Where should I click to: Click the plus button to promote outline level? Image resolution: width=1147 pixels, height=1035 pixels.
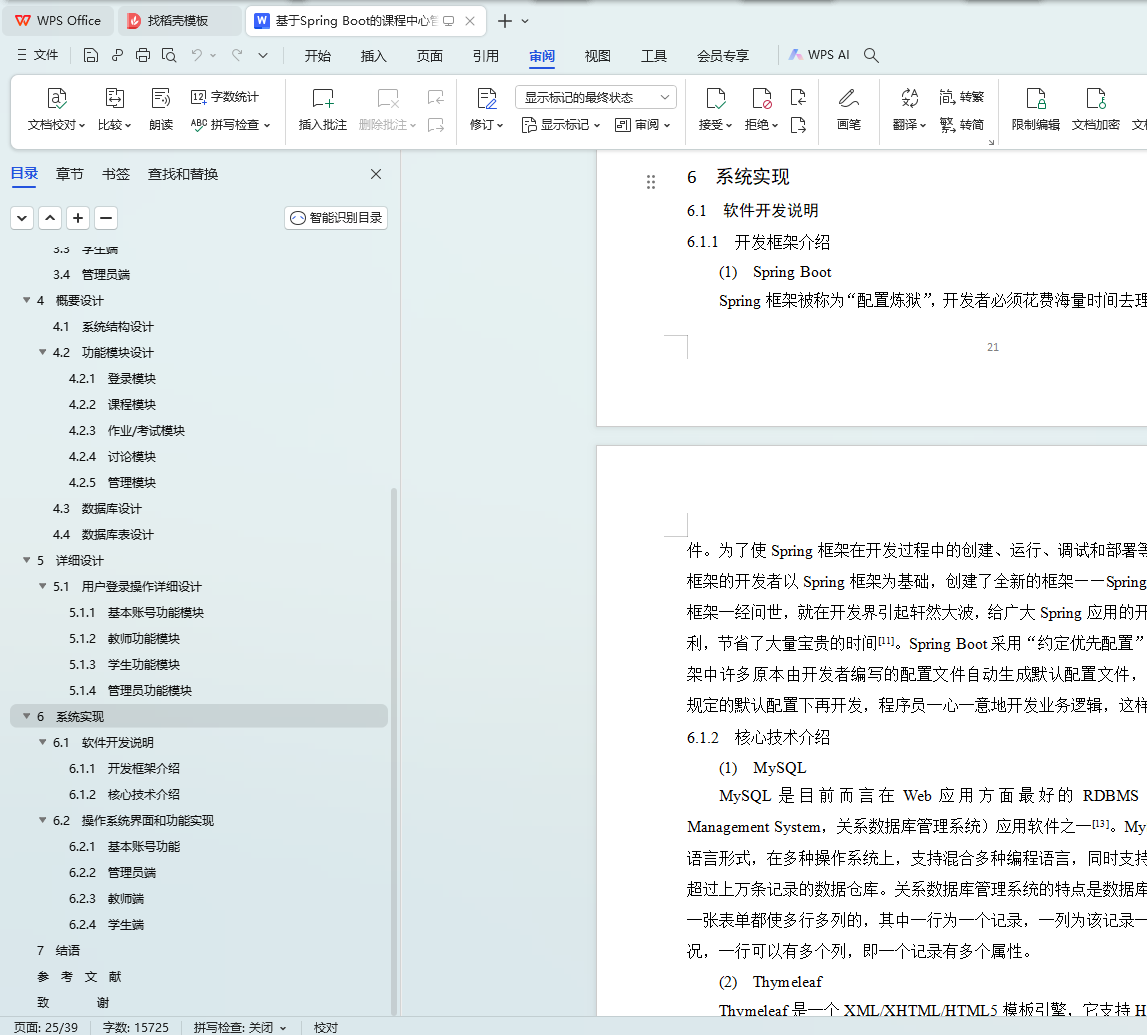point(78,218)
